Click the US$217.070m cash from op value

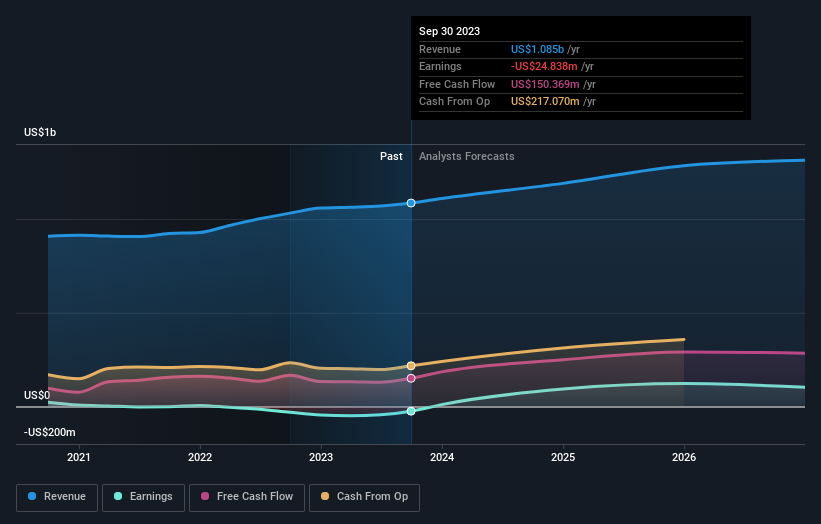pyautogui.click(x=545, y=102)
